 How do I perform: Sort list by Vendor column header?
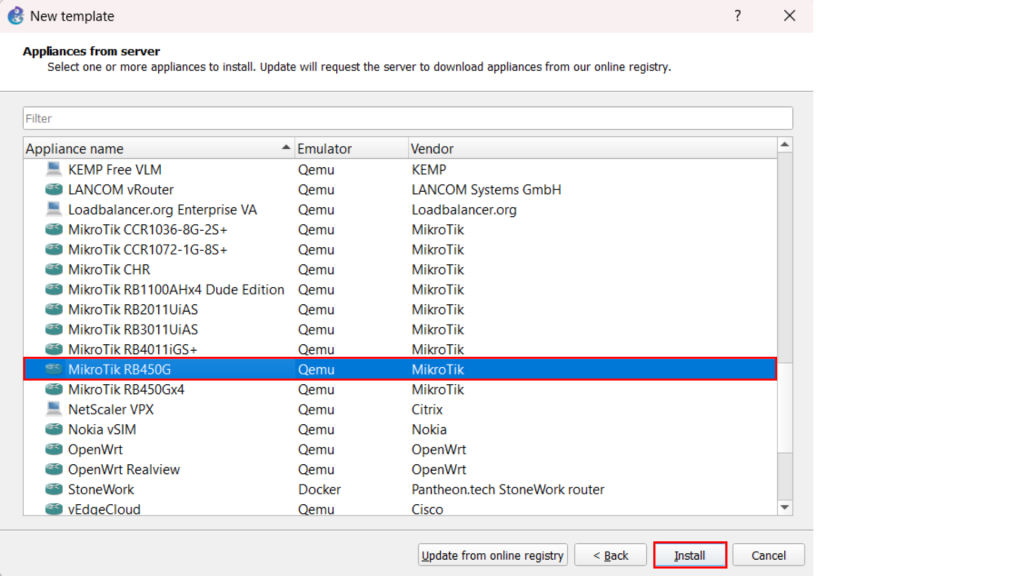point(590,148)
